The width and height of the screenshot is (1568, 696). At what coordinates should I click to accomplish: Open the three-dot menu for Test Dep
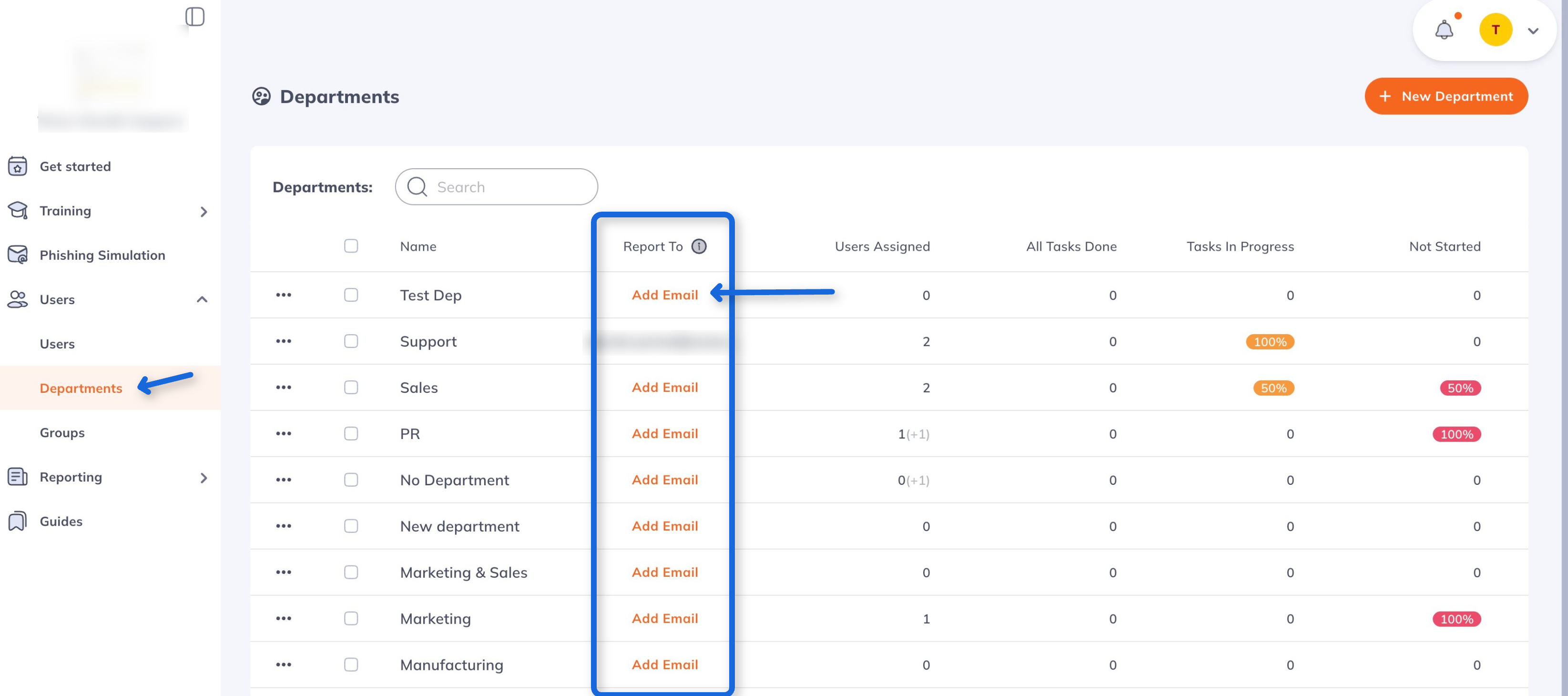(x=284, y=295)
